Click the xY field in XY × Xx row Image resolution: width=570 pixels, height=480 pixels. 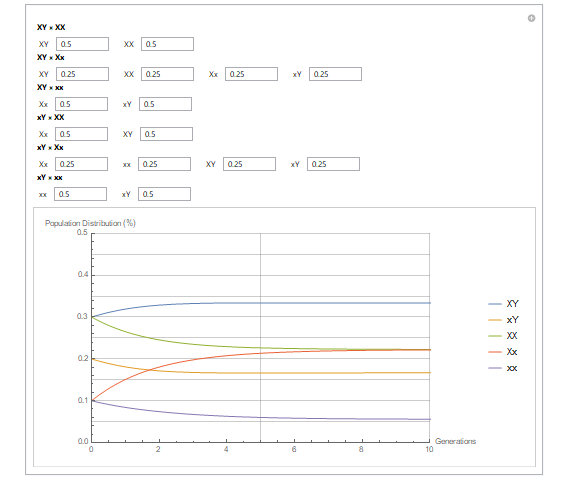[335, 74]
